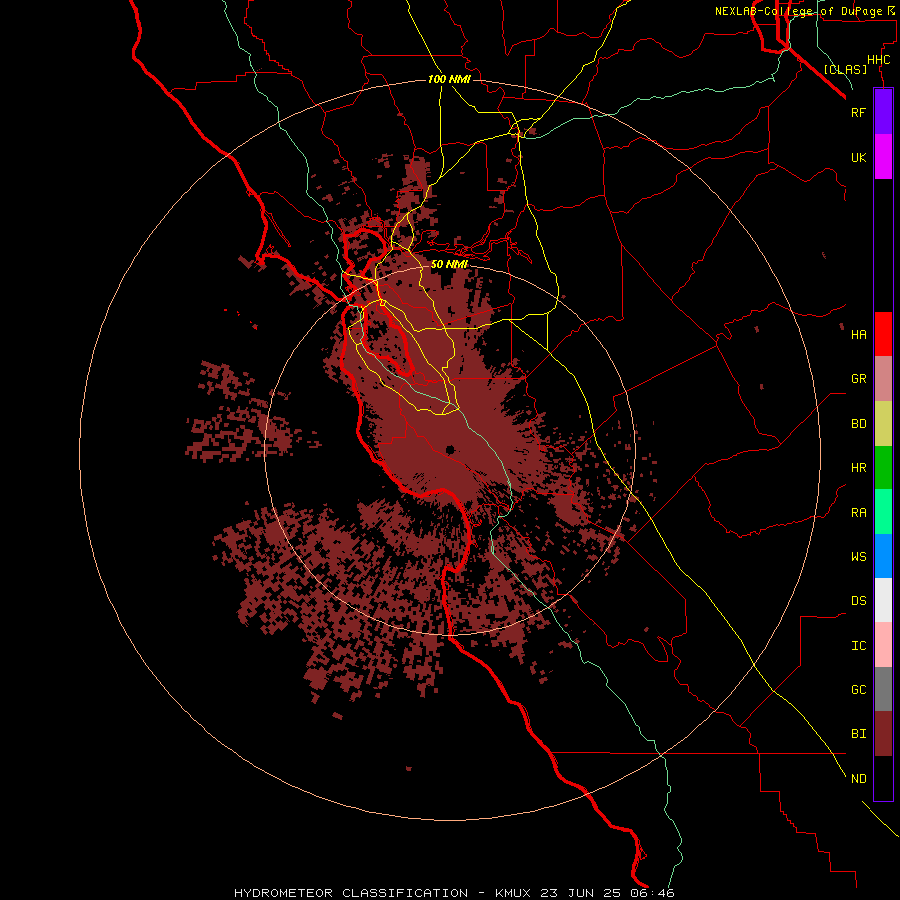Pick the light green RA legend swatch

coord(883,512)
